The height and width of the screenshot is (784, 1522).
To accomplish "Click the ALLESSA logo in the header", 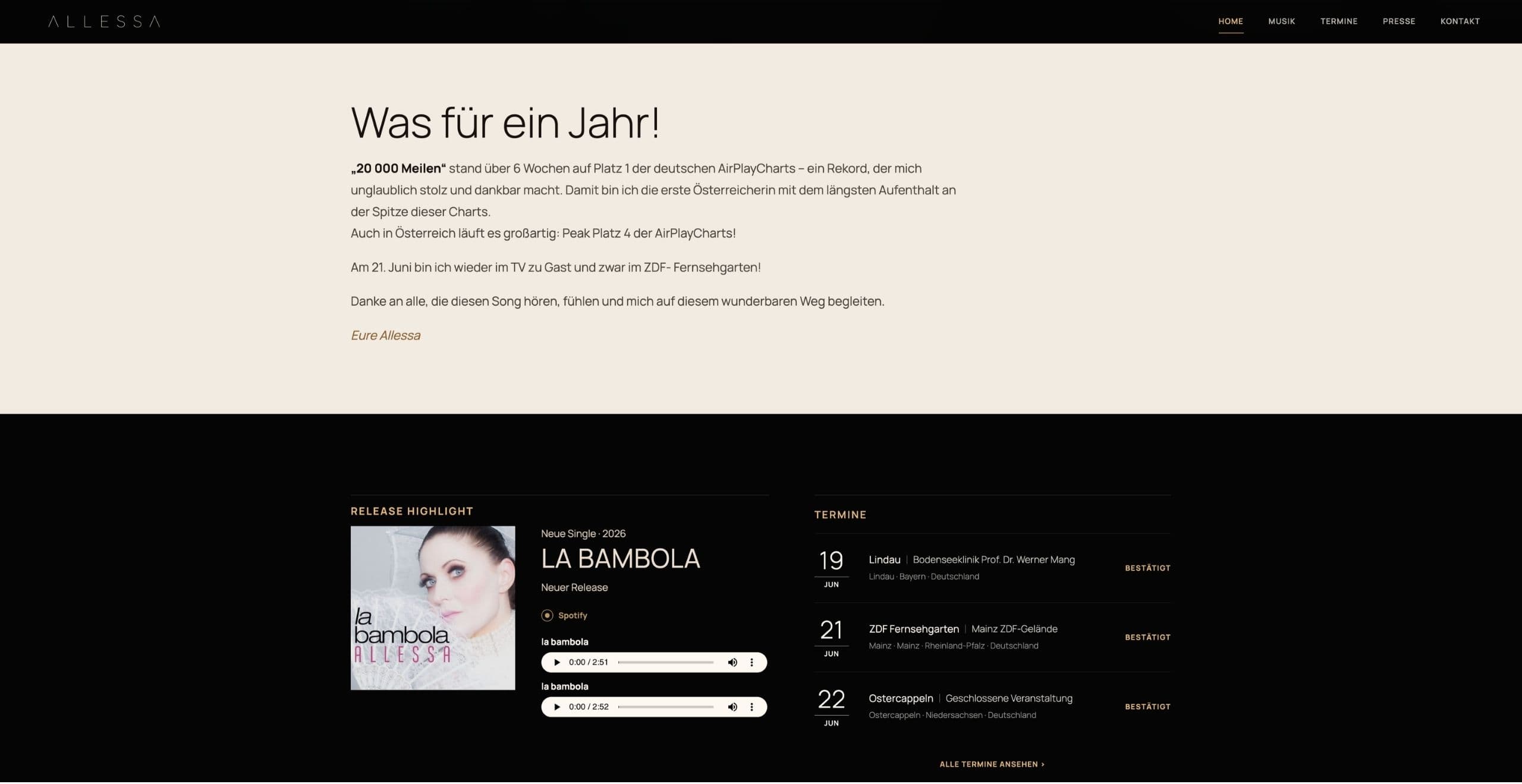I will pos(104,21).
